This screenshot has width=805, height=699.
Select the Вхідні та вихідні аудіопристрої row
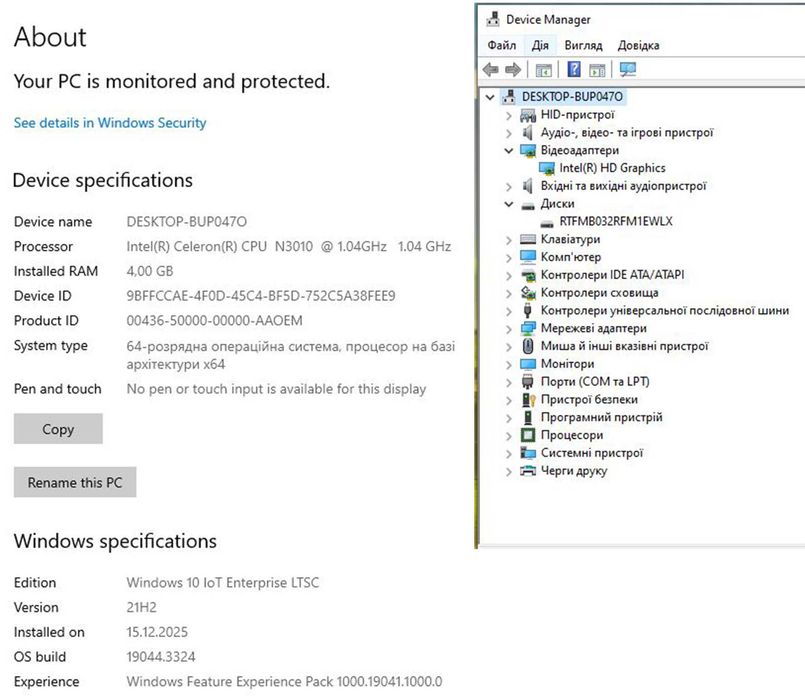(623, 186)
